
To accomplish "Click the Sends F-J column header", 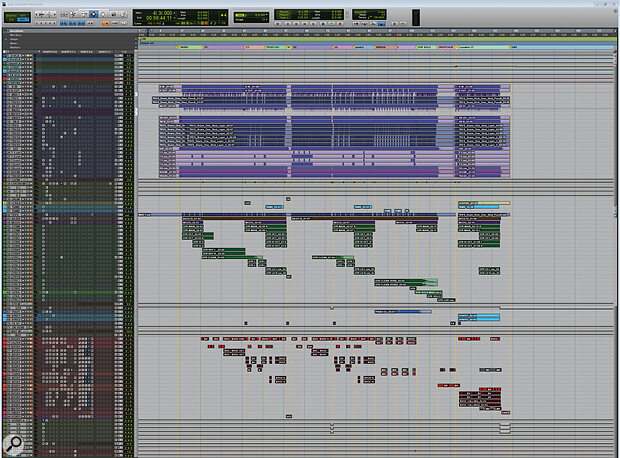I will pyautogui.click(x=105, y=52).
